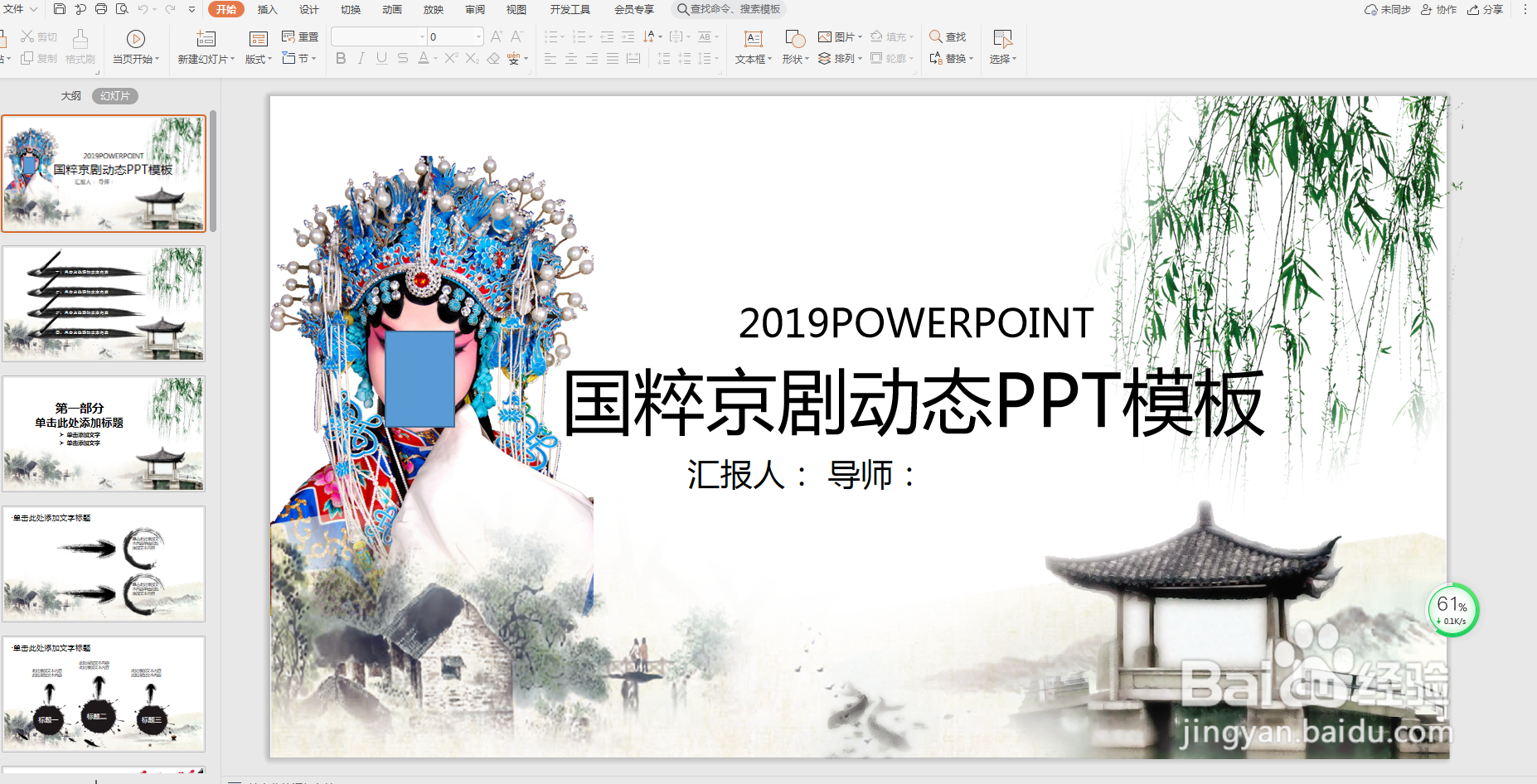The image size is (1537, 784).
Task: Click the Text Box (文本框) icon
Action: click(753, 39)
